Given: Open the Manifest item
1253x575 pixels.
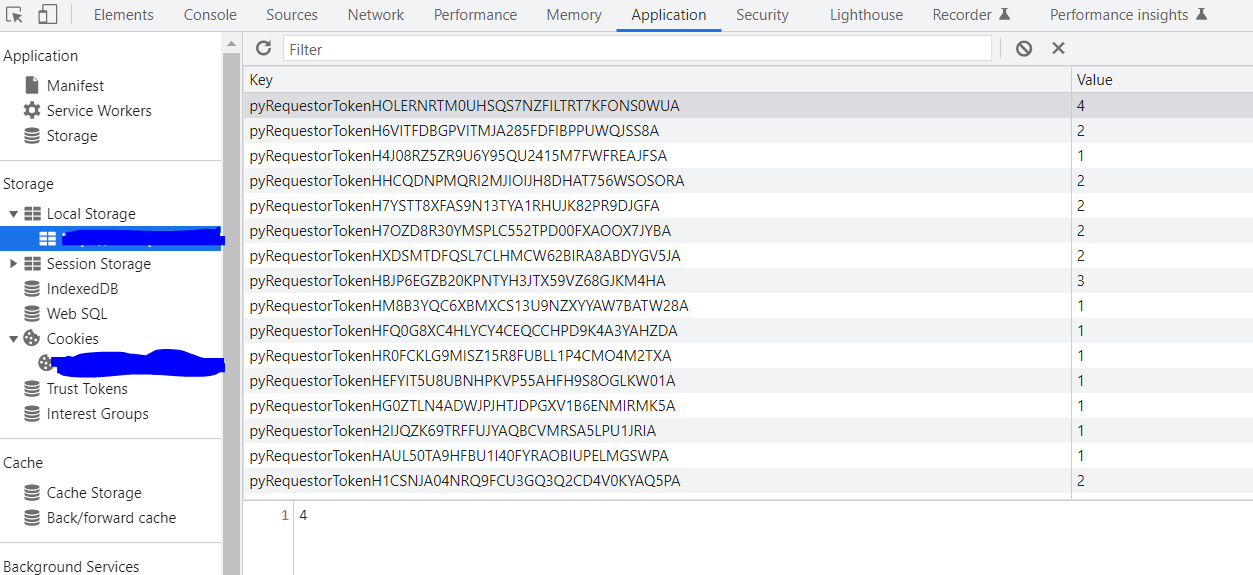Looking at the screenshot, I should tap(75, 85).
